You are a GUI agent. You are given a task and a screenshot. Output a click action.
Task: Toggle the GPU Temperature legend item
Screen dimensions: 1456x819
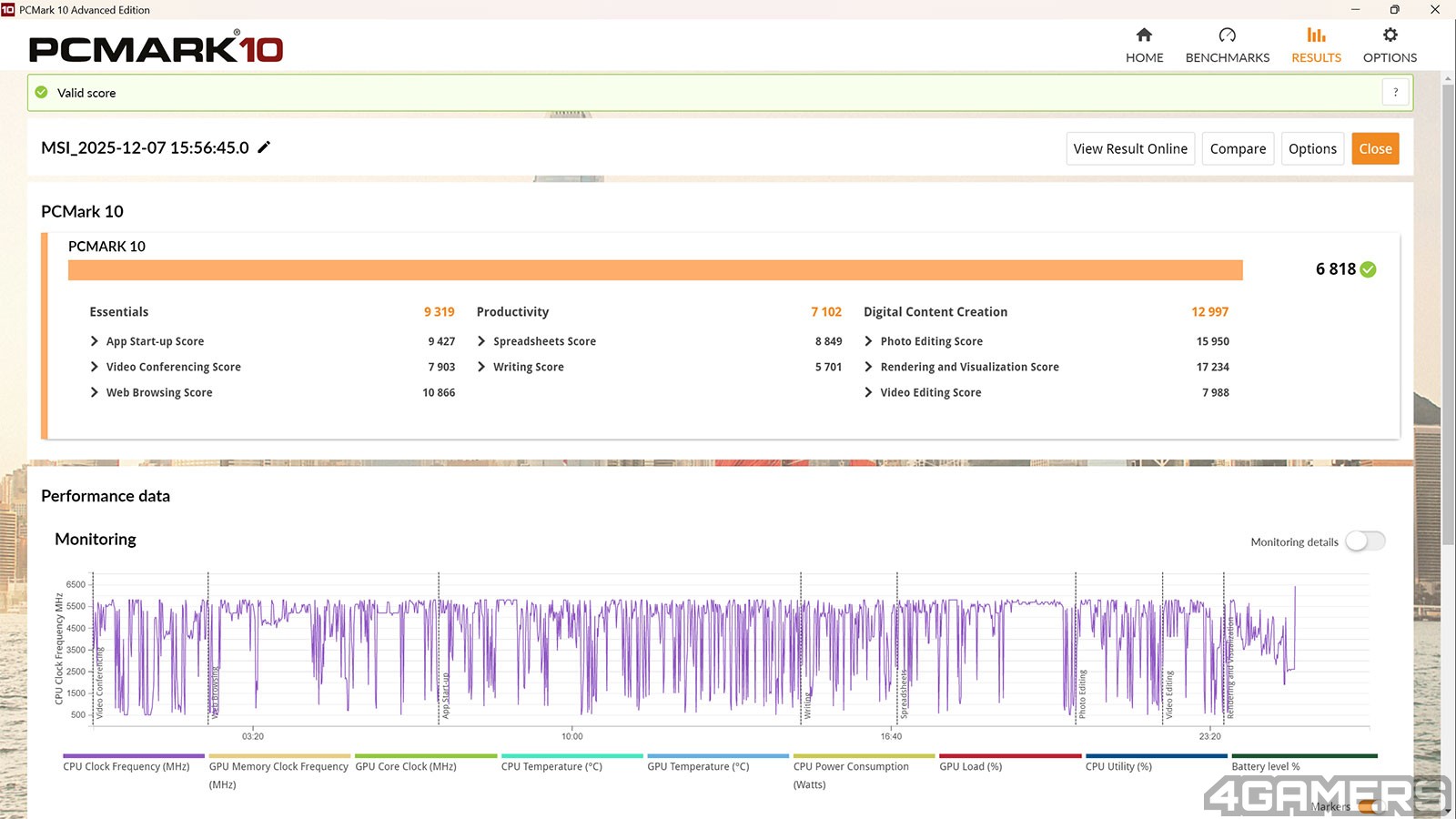[698, 766]
